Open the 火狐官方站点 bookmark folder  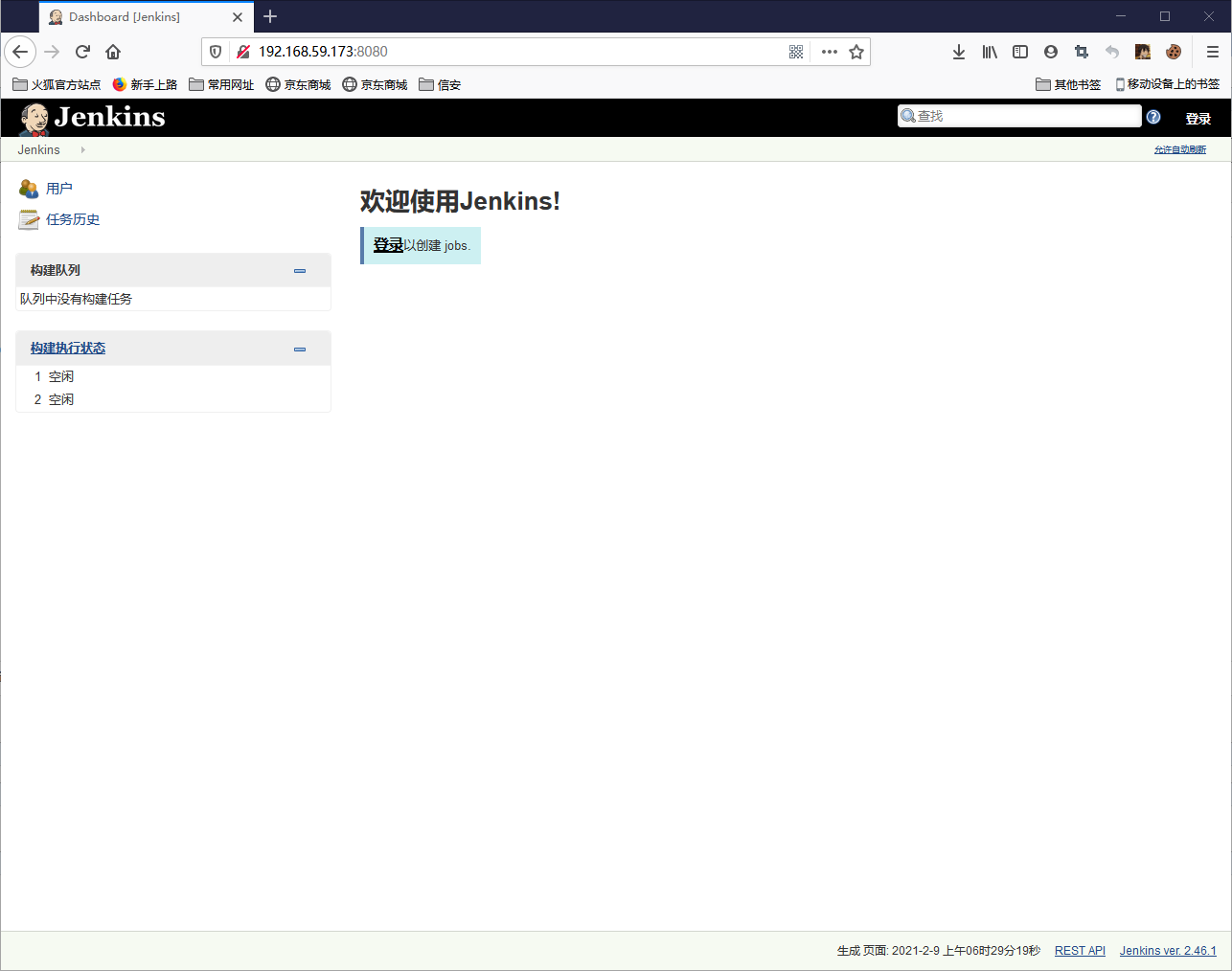(57, 84)
